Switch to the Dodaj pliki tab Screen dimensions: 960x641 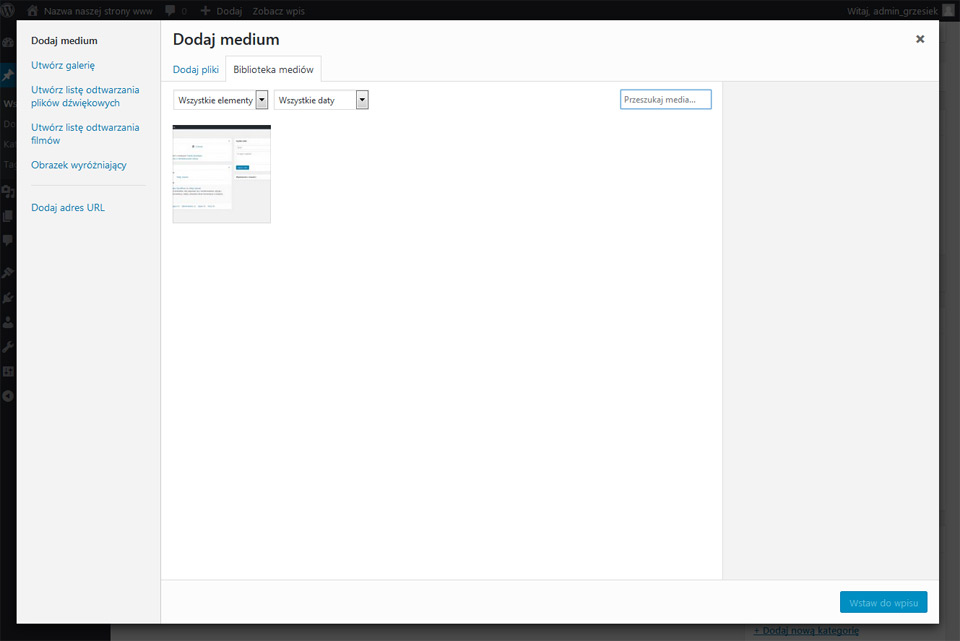(195, 70)
